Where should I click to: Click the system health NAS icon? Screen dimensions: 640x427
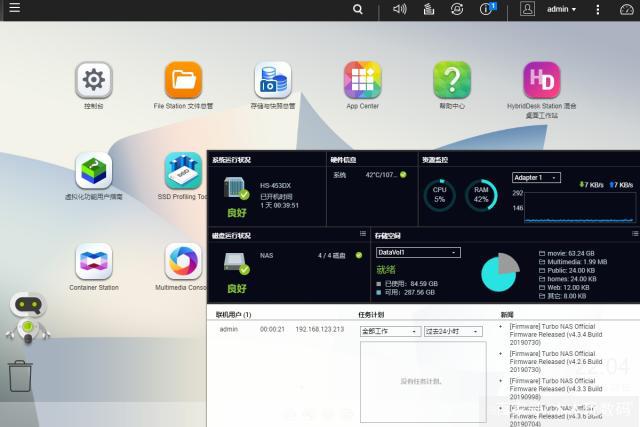(237, 189)
